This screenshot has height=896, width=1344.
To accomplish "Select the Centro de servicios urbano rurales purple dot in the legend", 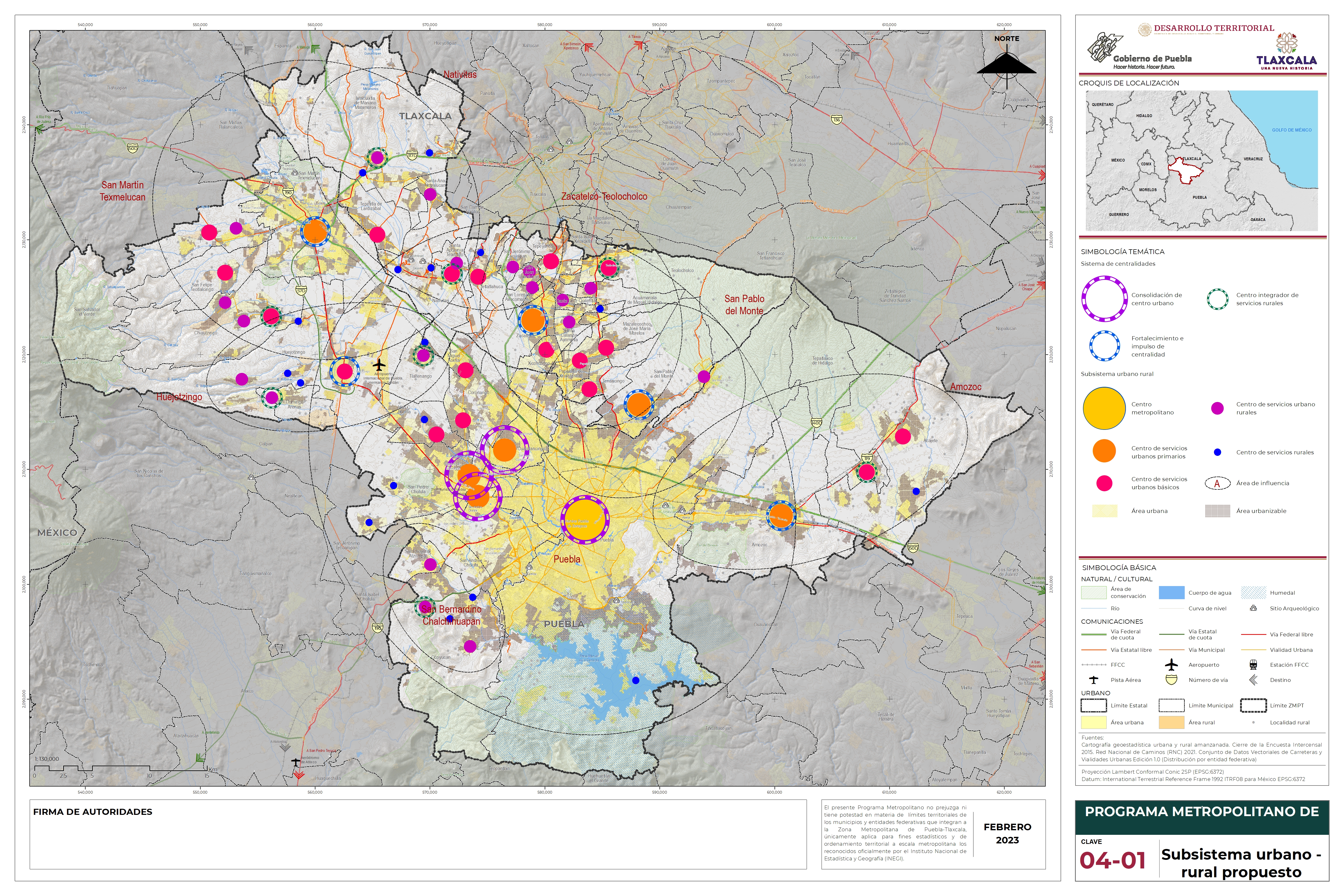I will pos(1217,408).
